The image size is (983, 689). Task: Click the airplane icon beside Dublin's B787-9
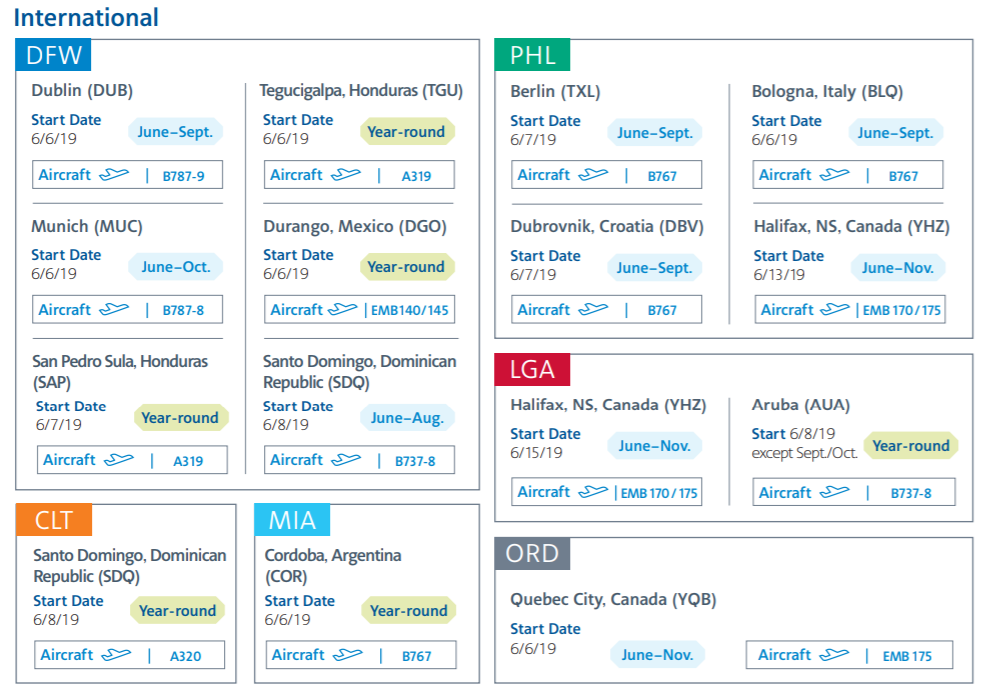(113, 175)
